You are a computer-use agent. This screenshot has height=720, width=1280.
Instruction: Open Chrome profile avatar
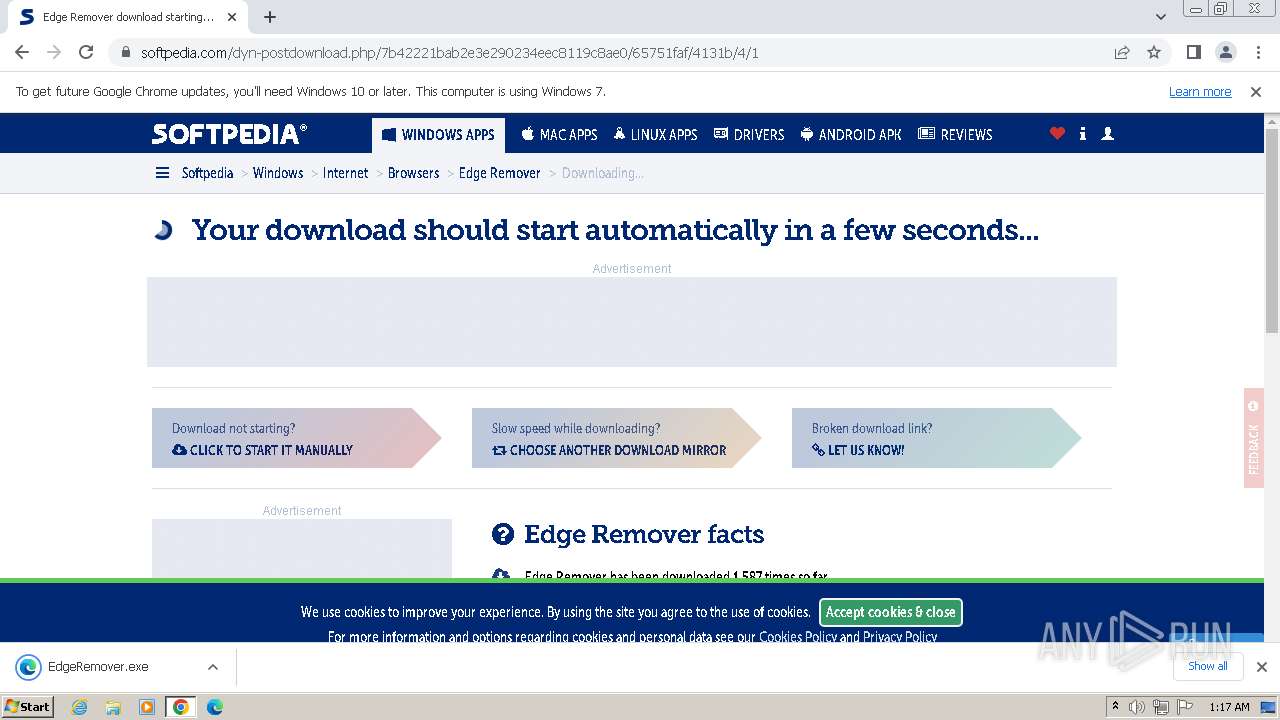click(1225, 52)
